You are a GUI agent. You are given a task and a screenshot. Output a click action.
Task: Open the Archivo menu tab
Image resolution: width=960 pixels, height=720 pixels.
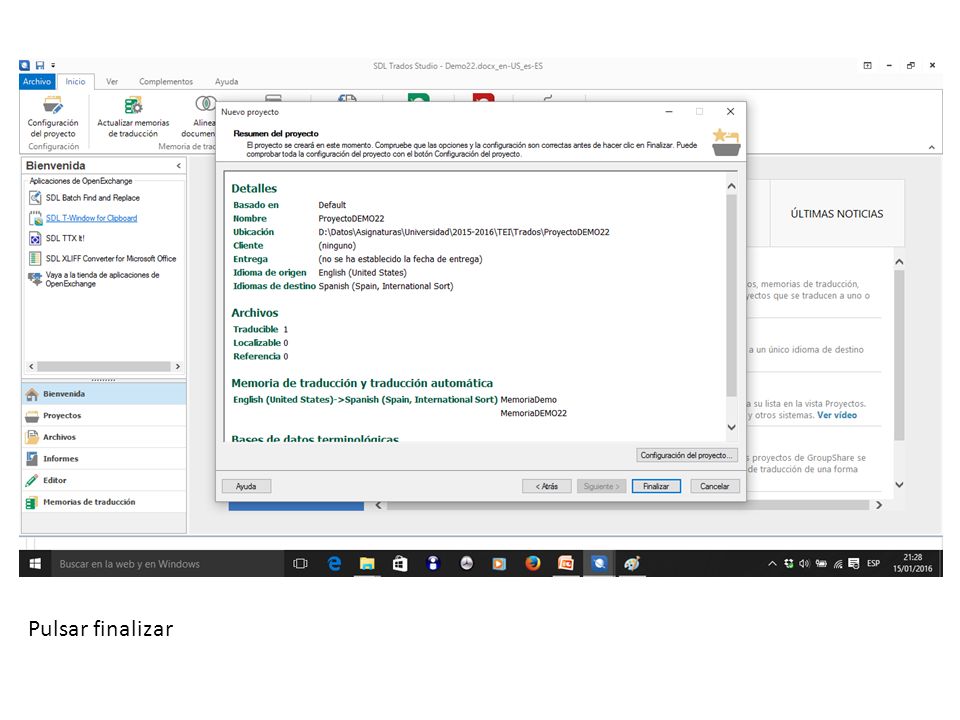click(x=37, y=81)
